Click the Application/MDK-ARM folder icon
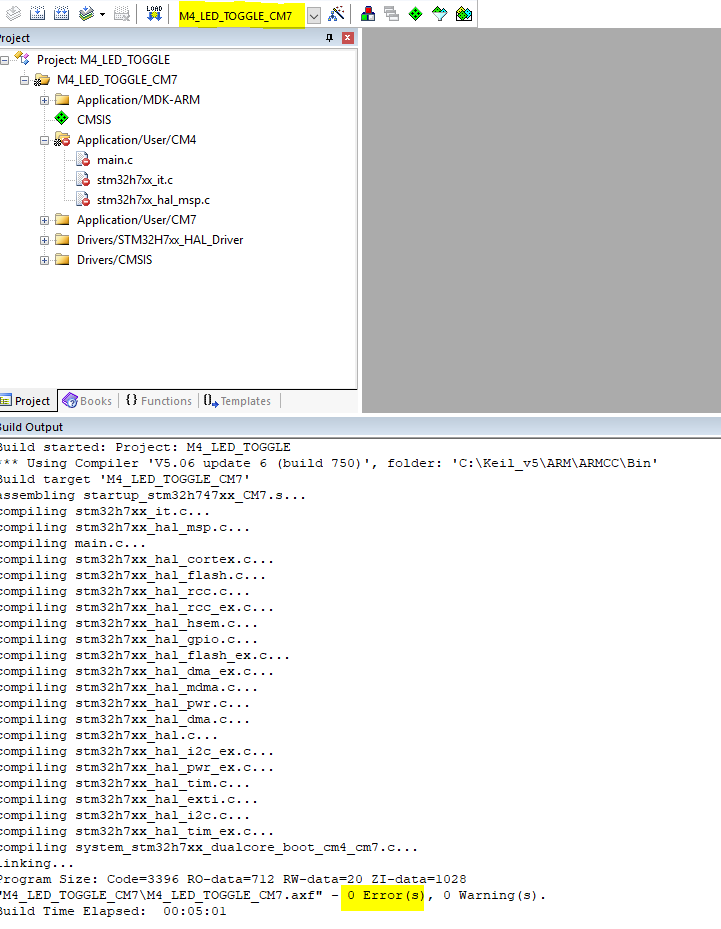 pos(62,100)
